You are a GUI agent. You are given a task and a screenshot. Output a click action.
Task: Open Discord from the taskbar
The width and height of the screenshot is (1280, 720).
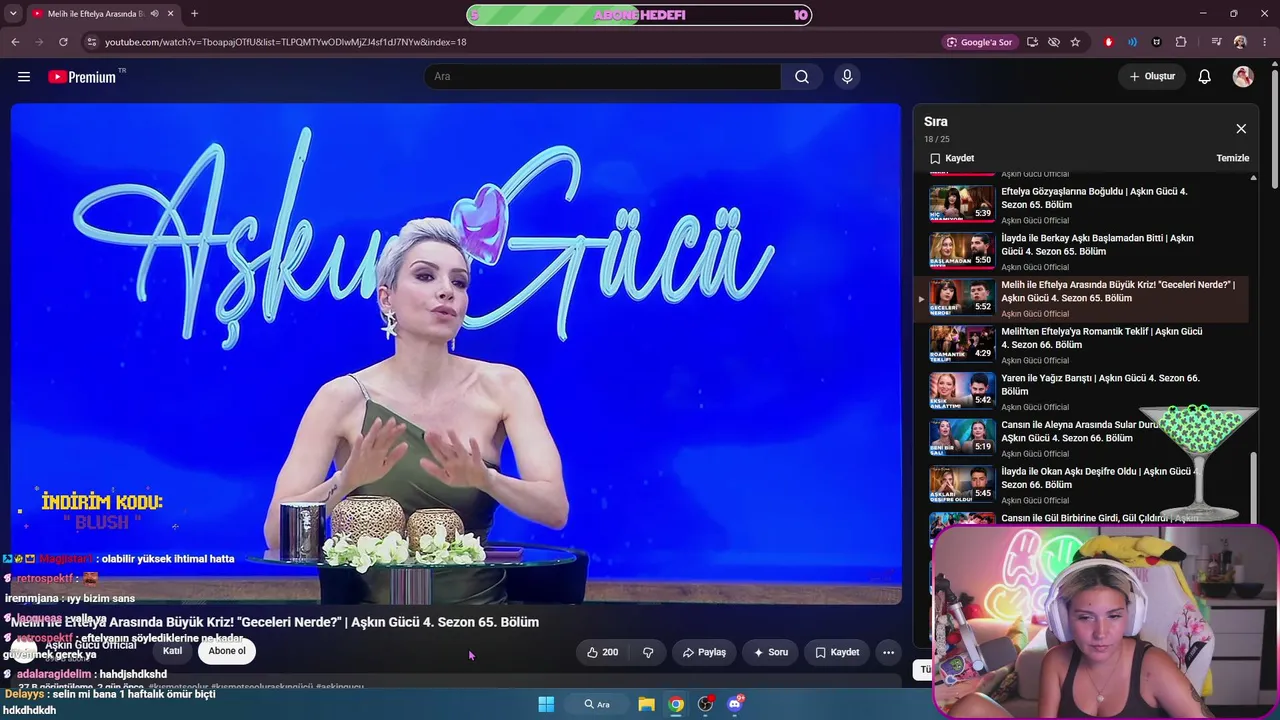[x=735, y=704]
